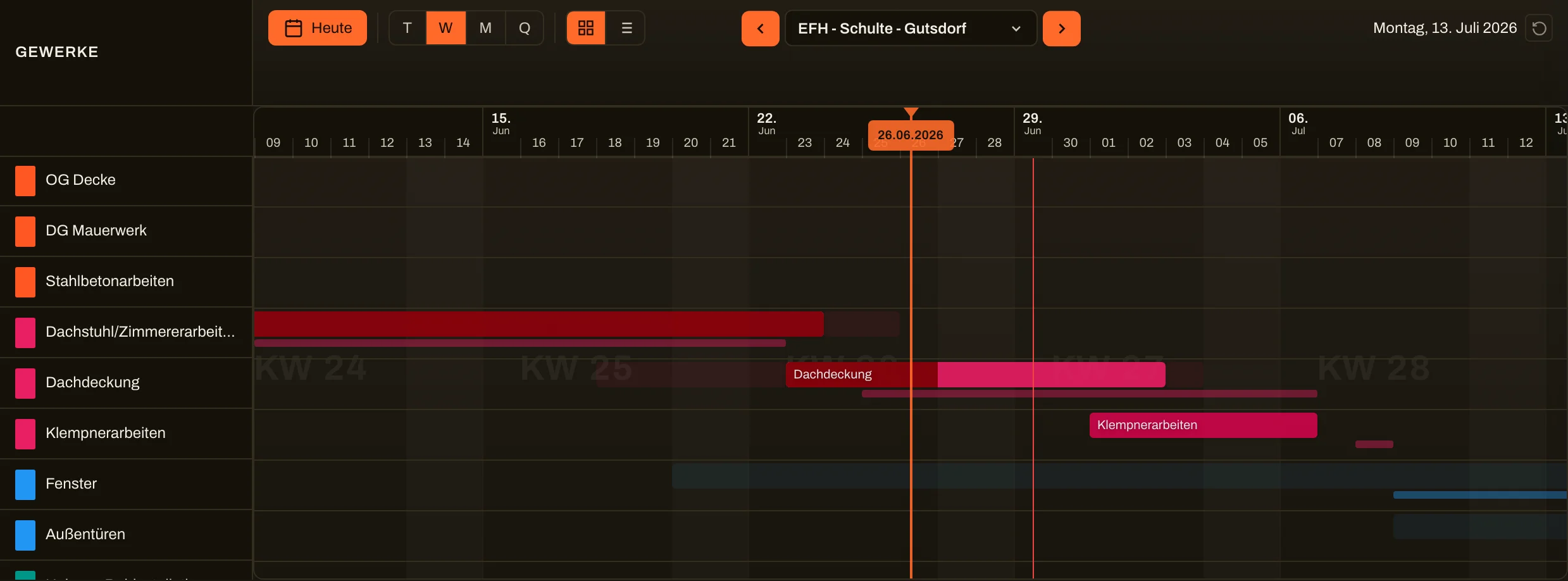Viewport: 1568px width, 581px height.
Task: Go to previous project with left arrow
Action: click(x=760, y=28)
